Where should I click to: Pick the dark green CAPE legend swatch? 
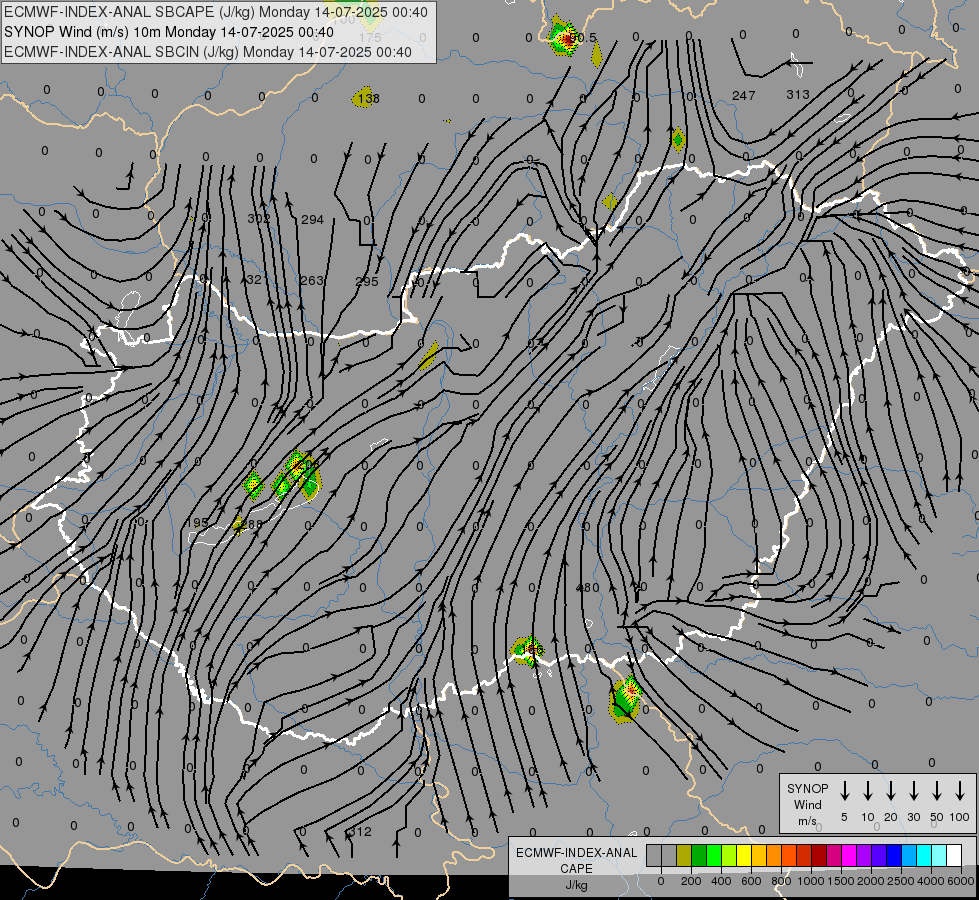[x=699, y=856]
